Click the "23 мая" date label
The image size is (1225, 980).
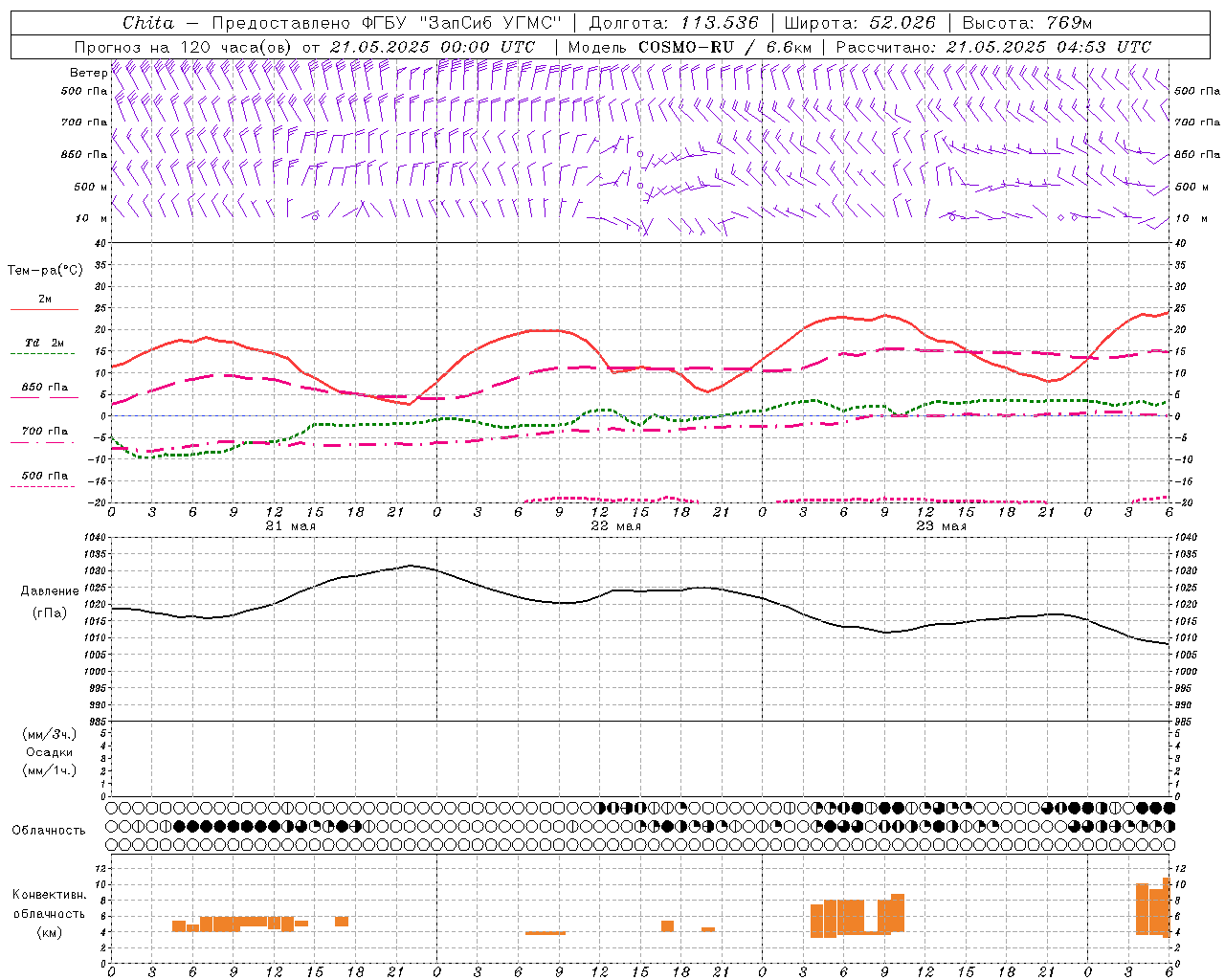click(x=941, y=526)
